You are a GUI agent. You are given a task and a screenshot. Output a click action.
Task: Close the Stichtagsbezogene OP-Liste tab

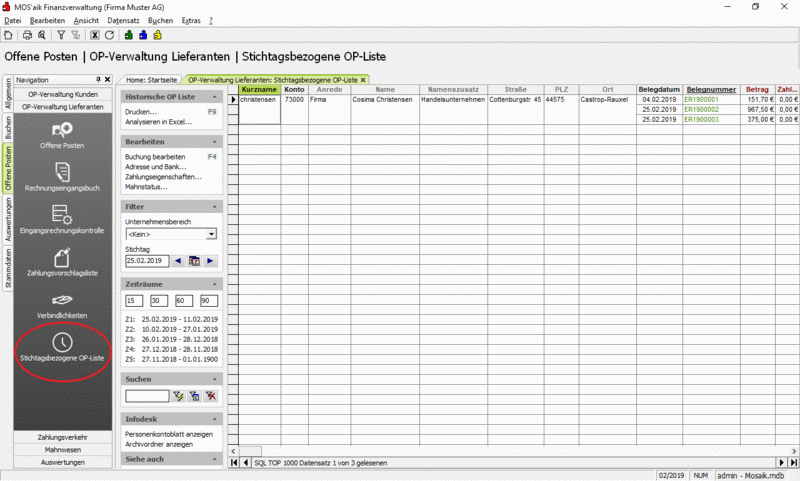pyautogui.click(x=363, y=80)
